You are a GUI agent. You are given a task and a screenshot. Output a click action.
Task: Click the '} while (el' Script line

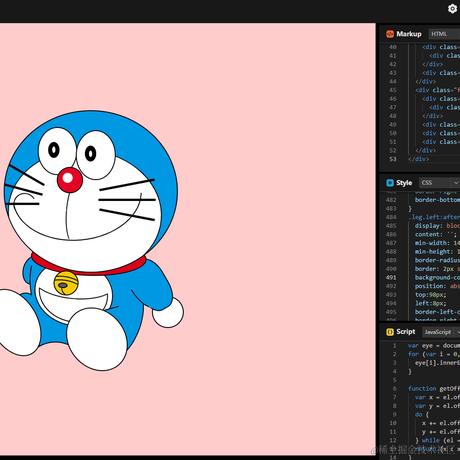[437, 440]
